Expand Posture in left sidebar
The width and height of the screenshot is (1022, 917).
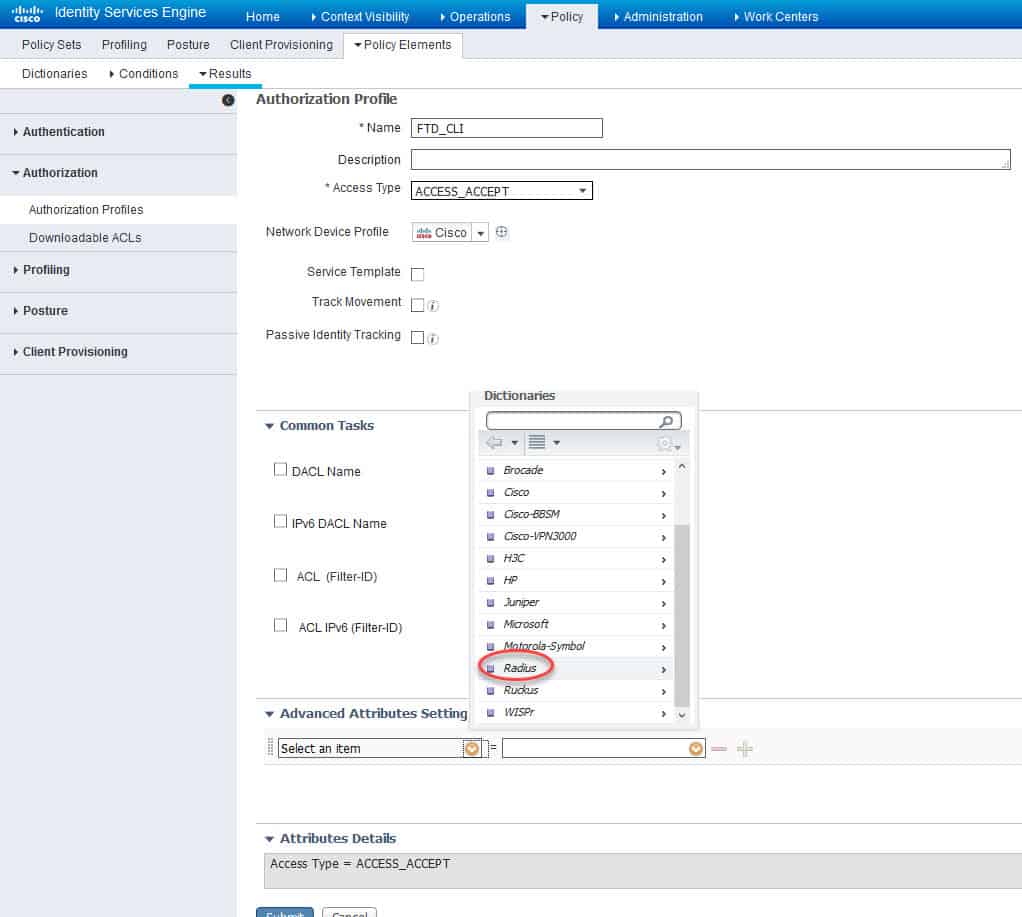40,311
